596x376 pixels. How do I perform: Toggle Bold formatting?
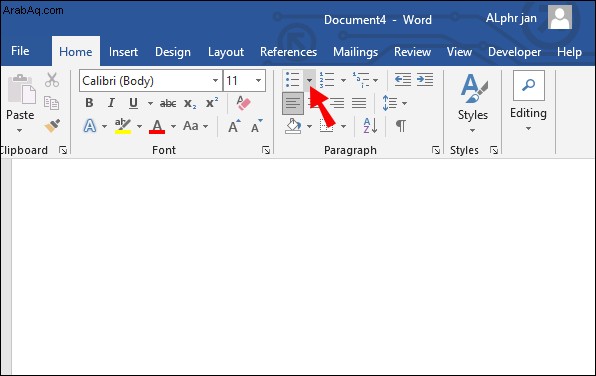click(89, 103)
